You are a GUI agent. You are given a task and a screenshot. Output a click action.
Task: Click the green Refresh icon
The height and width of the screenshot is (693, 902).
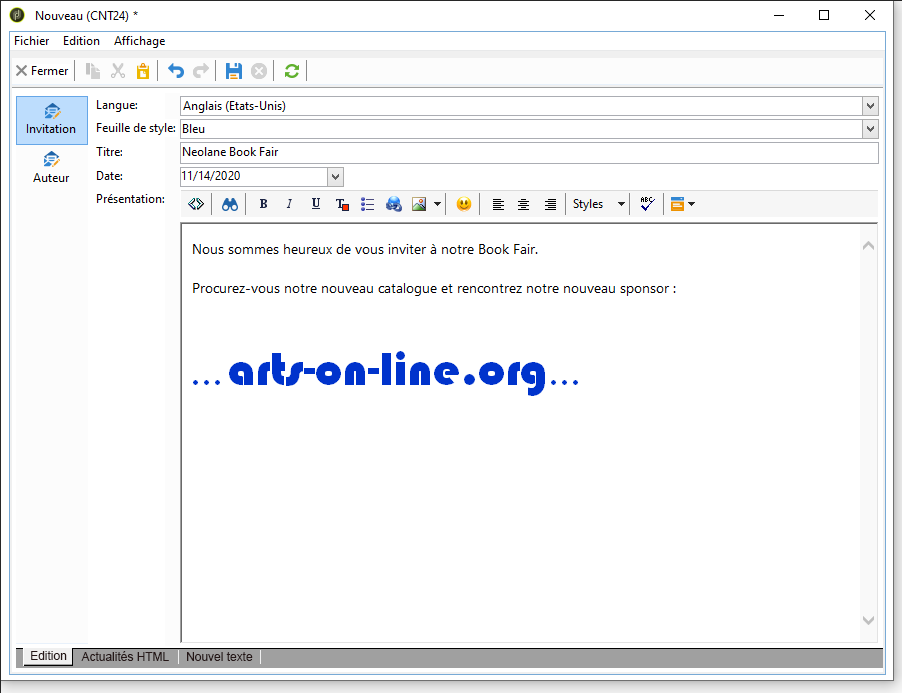[292, 71]
